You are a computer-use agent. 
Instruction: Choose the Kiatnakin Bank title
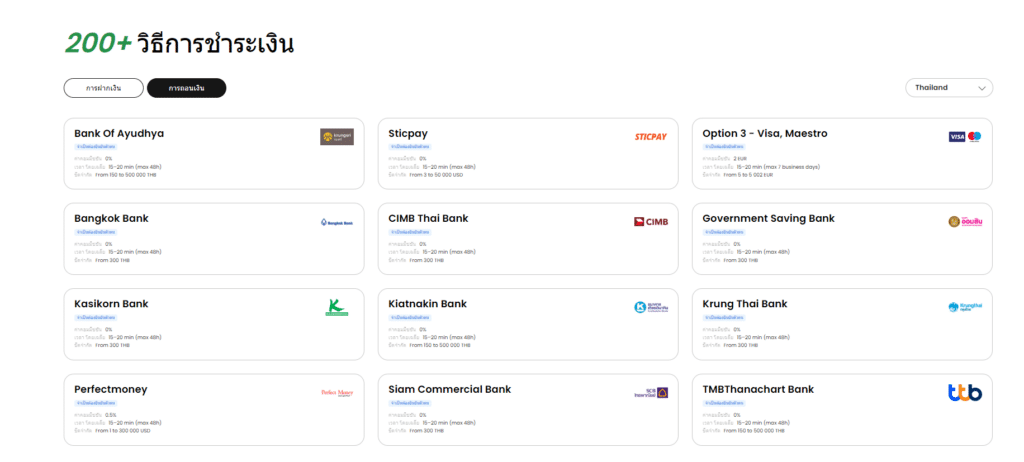pyautogui.click(x=428, y=304)
